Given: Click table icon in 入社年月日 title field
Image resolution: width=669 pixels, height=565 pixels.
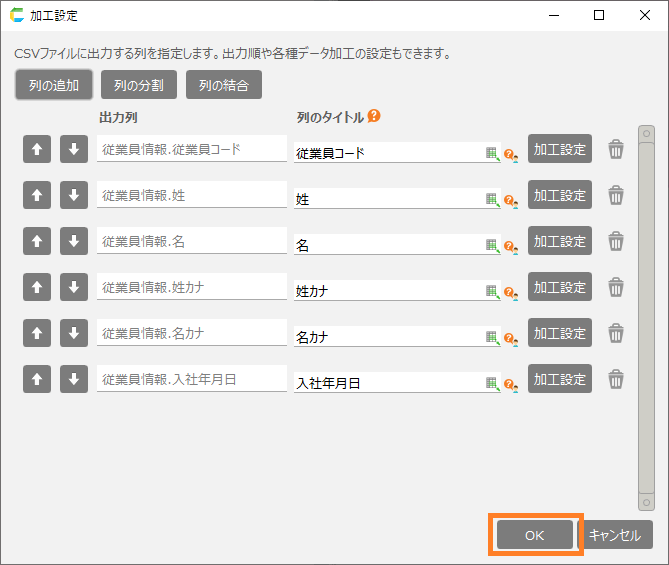Looking at the screenshot, I should point(491,383).
